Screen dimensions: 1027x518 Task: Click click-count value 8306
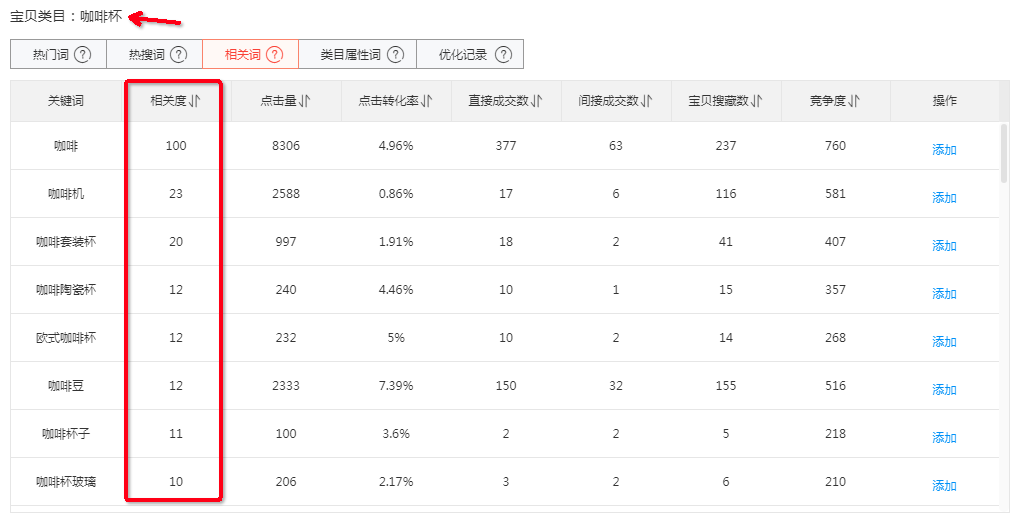tap(286, 146)
